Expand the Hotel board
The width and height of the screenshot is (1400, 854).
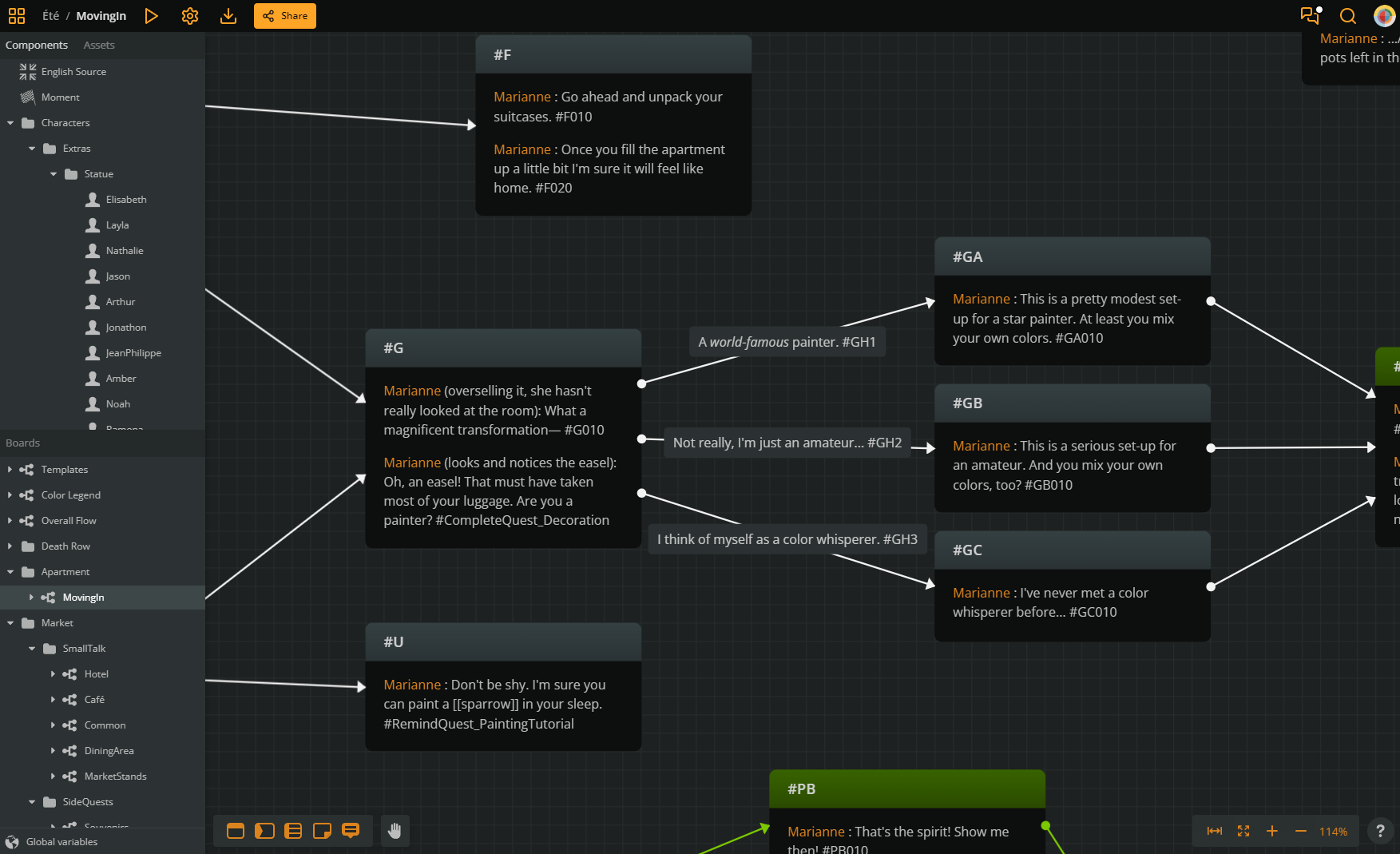[x=53, y=674]
